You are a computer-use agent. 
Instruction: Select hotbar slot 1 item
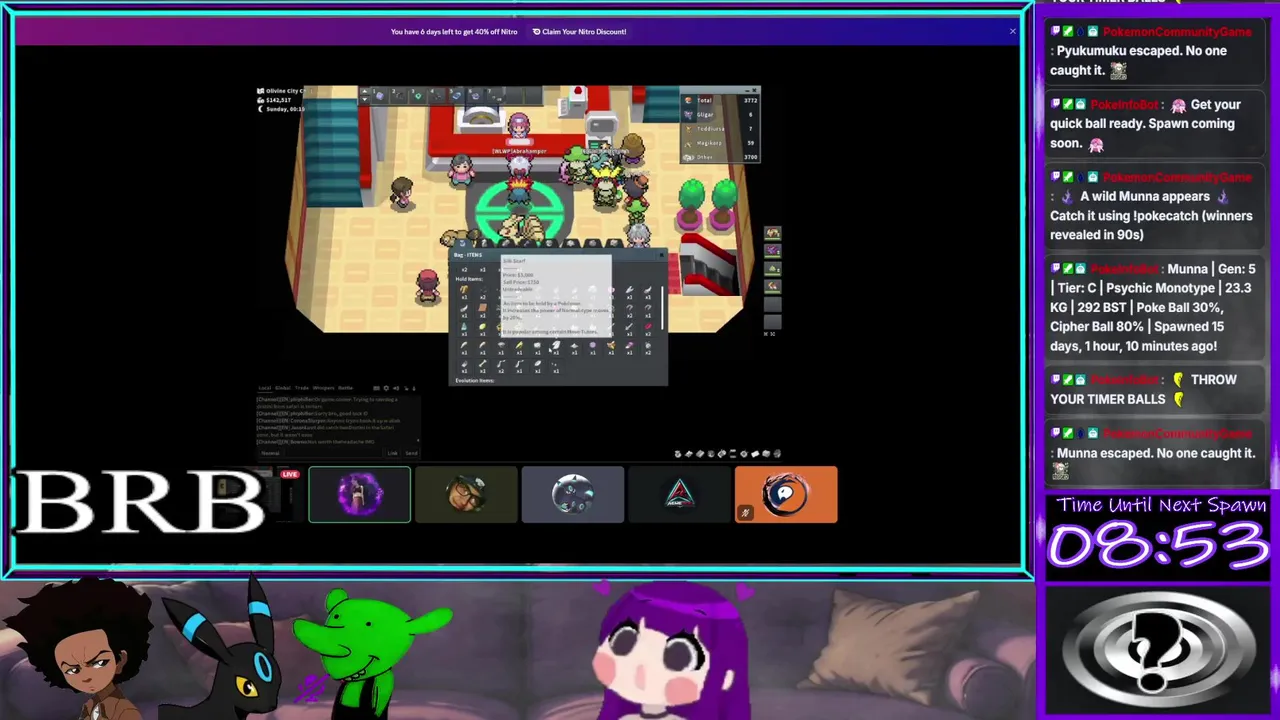point(380,96)
